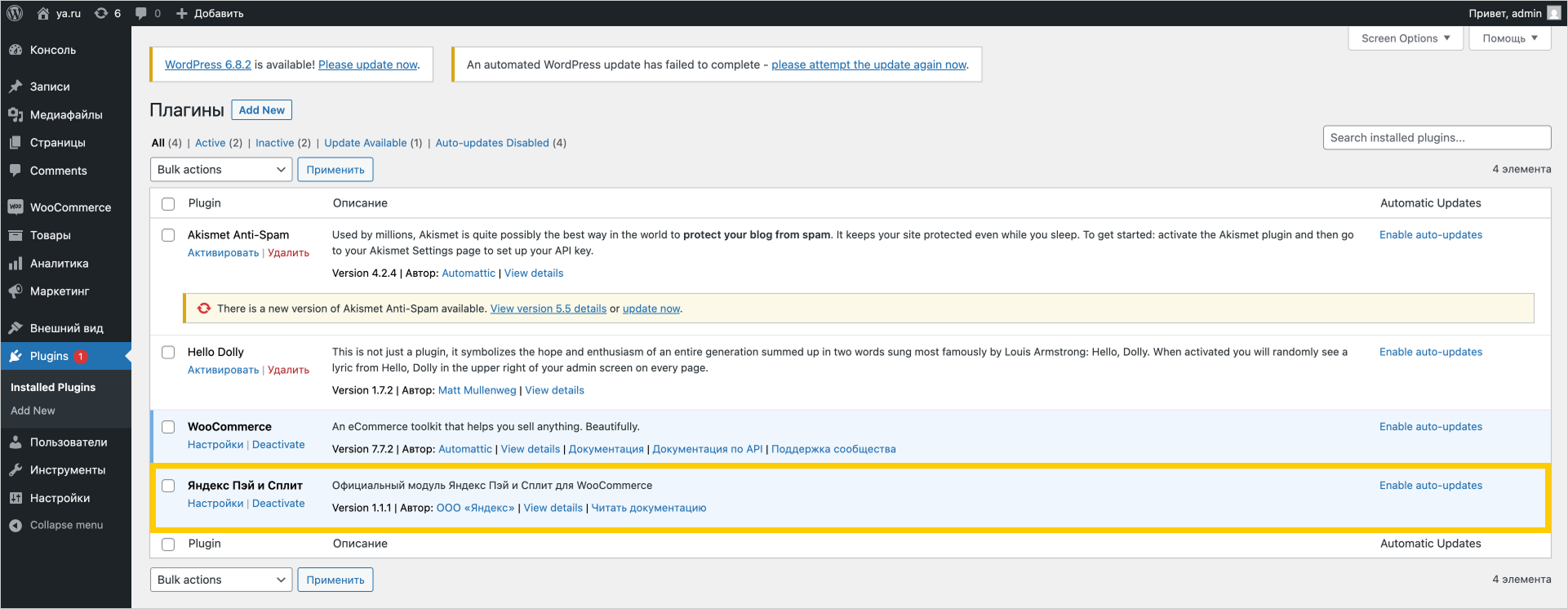Image resolution: width=1568 pixels, height=609 pixels.
Task: Deactivate the Яндекс Пэй и Сплит plugin
Action: coord(278,504)
